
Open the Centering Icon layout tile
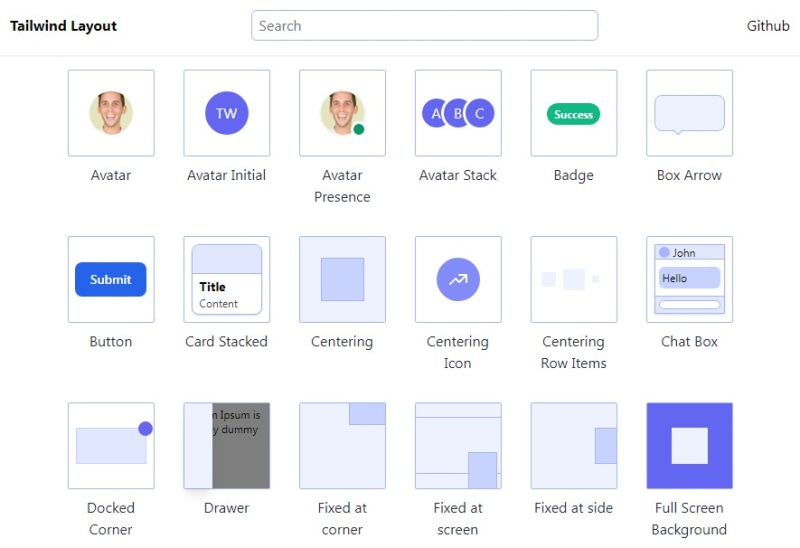[x=458, y=279]
